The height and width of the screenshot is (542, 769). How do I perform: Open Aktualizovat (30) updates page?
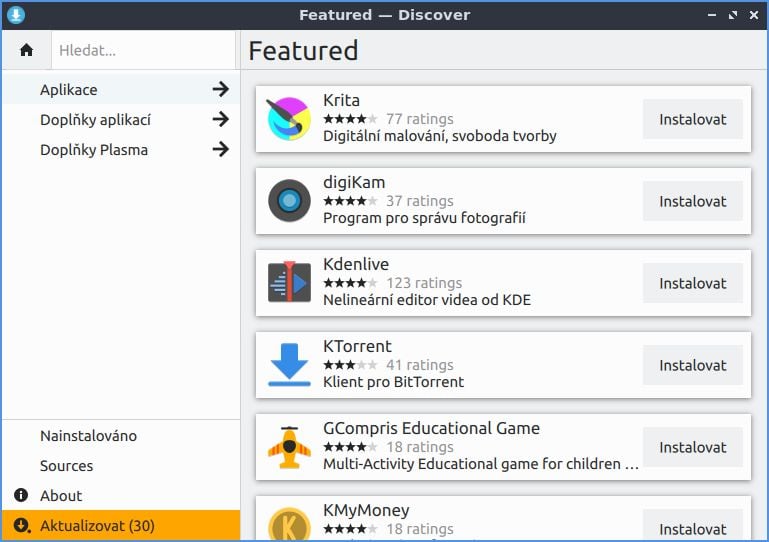(121, 525)
